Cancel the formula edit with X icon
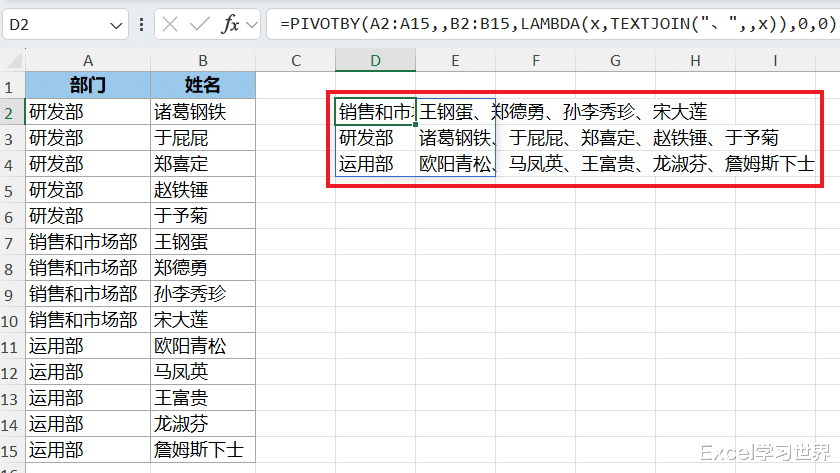The image size is (840, 473). tap(170, 24)
